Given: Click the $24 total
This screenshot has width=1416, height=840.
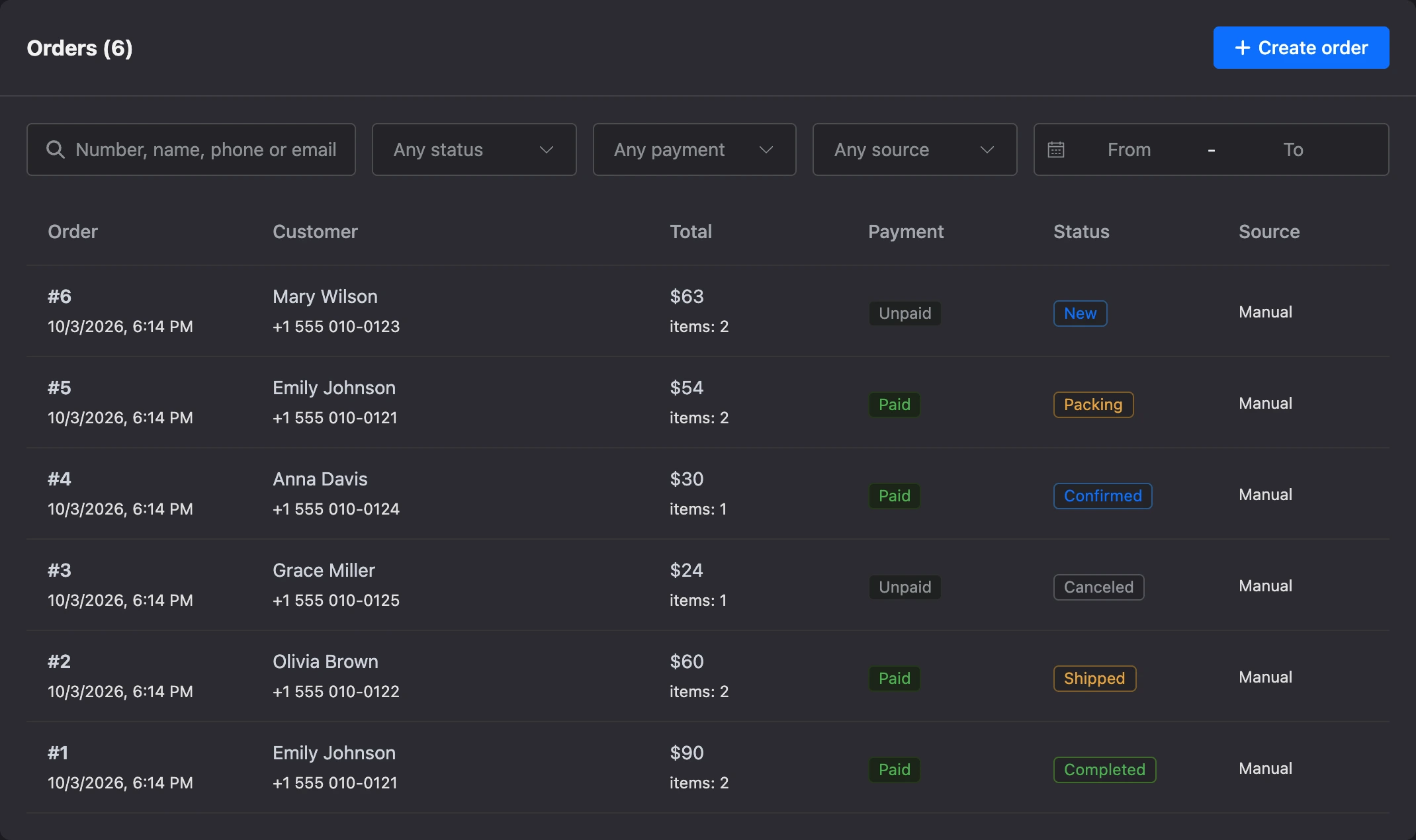Looking at the screenshot, I should (x=687, y=570).
